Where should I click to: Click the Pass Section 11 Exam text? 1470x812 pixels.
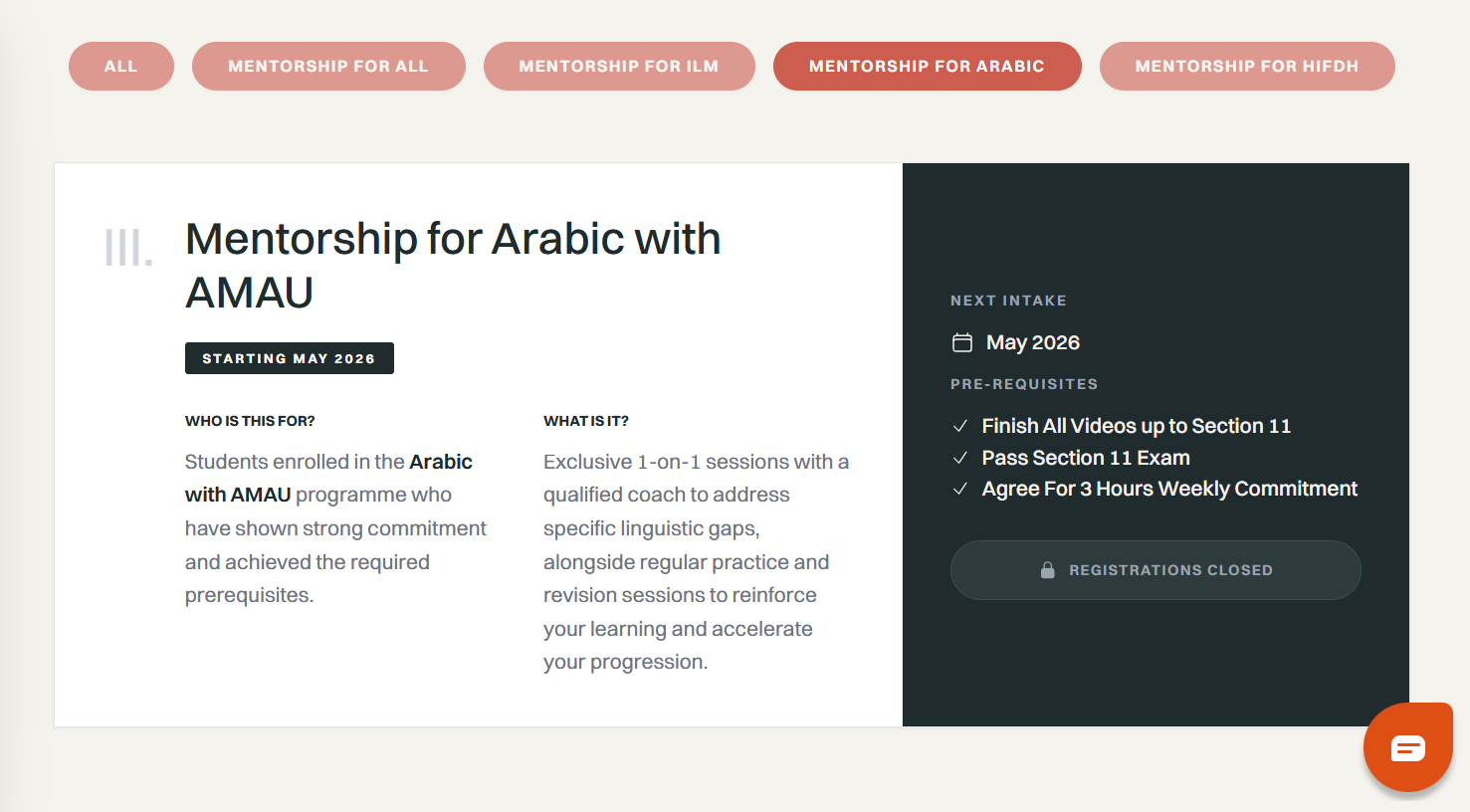pyautogui.click(x=1086, y=458)
